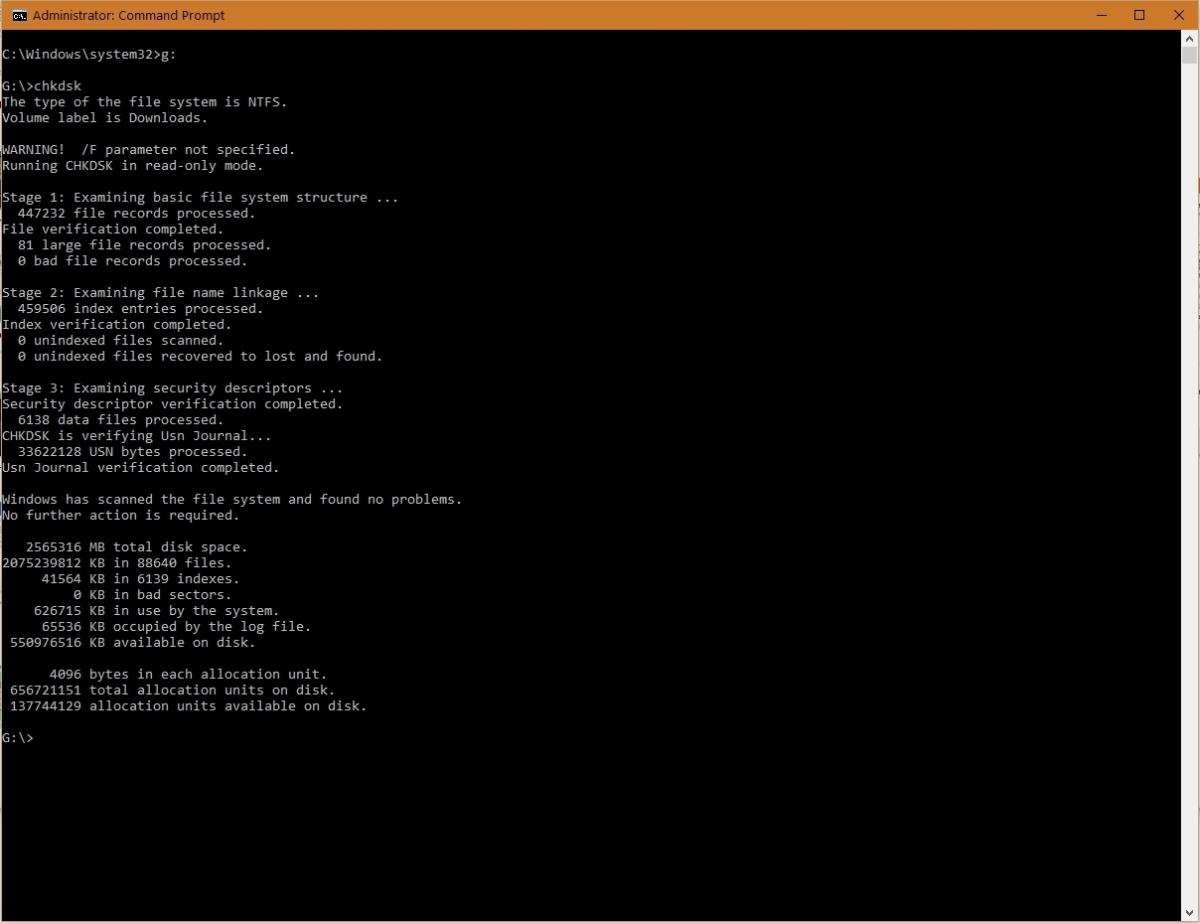Click '81 large file records processed.' line
1200x923 pixels.
click(145, 245)
